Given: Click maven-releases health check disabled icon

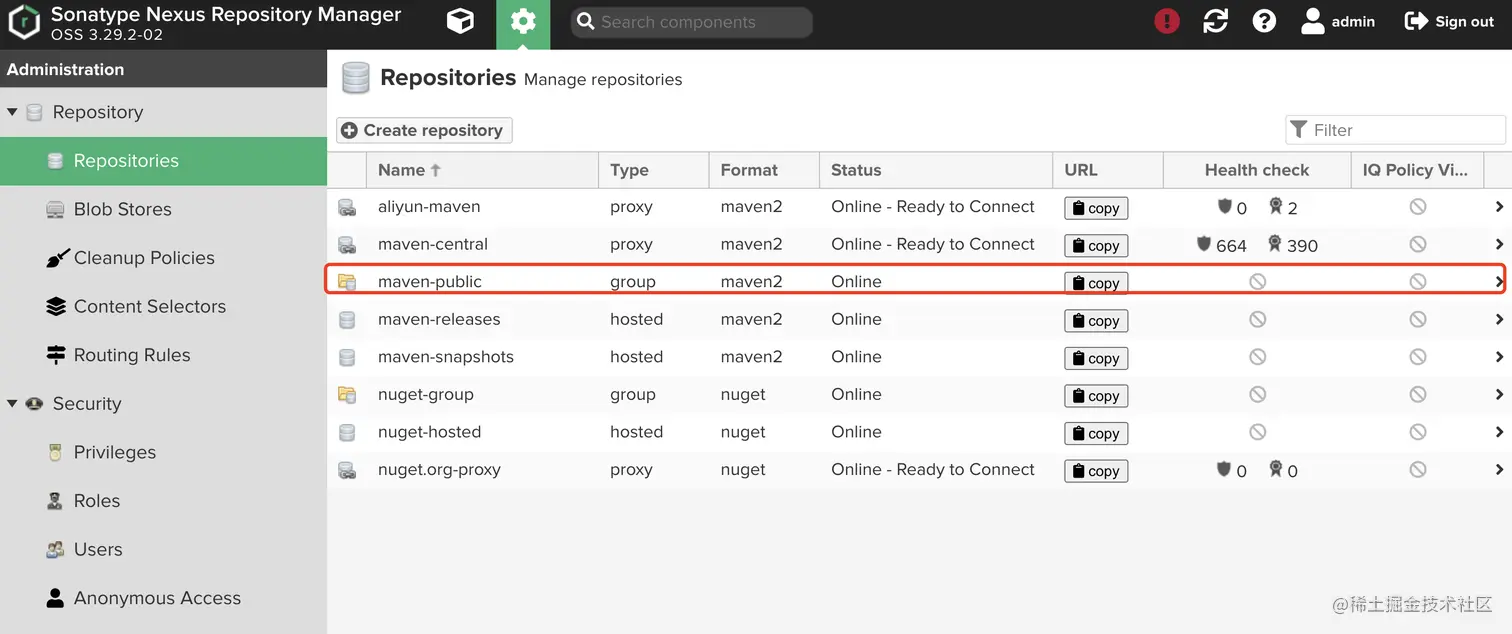Looking at the screenshot, I should (x=1257, y=320).
